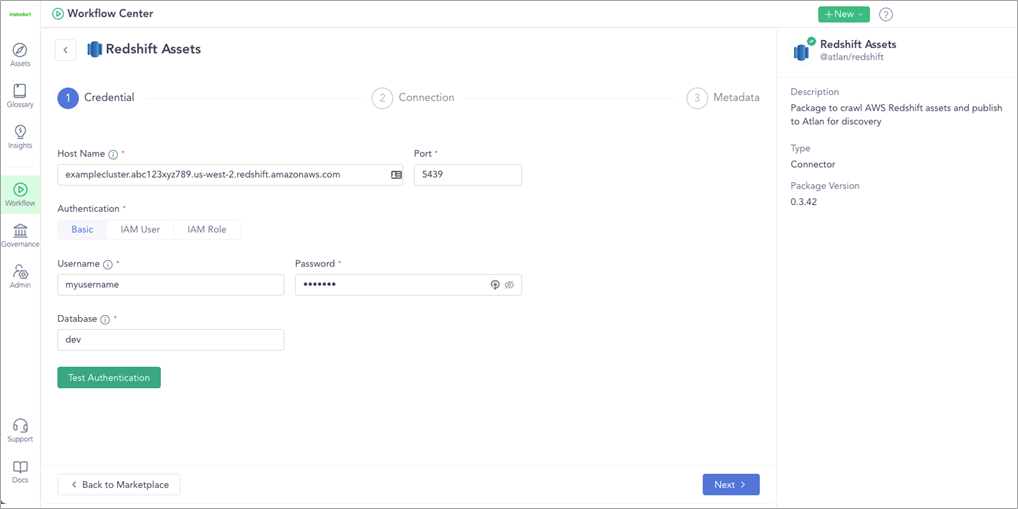Click the package description text
Screen dimensions: 1018x509
(897, 115)
